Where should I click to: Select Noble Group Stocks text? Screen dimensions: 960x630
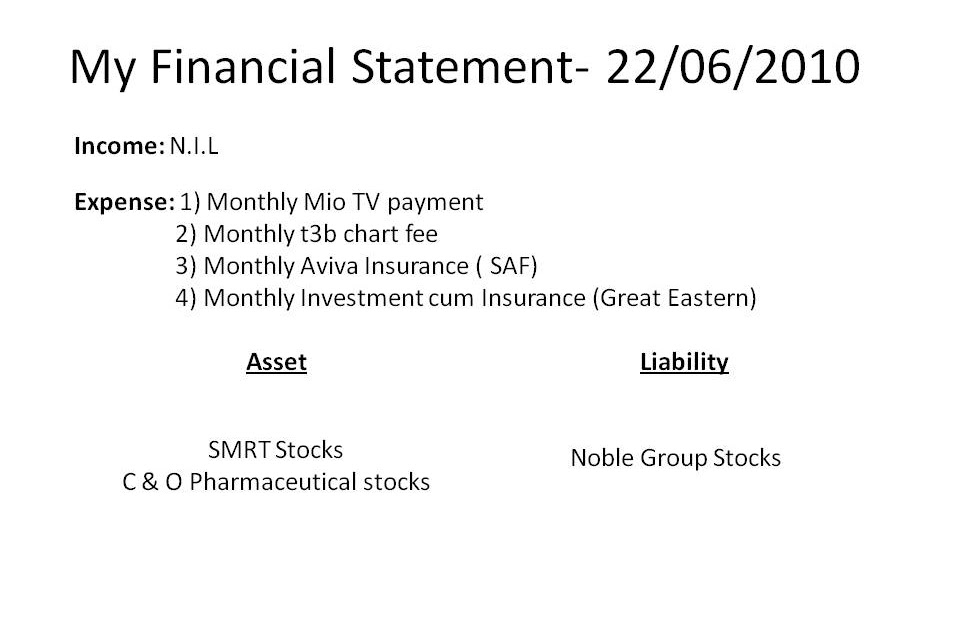pos(676,458)
